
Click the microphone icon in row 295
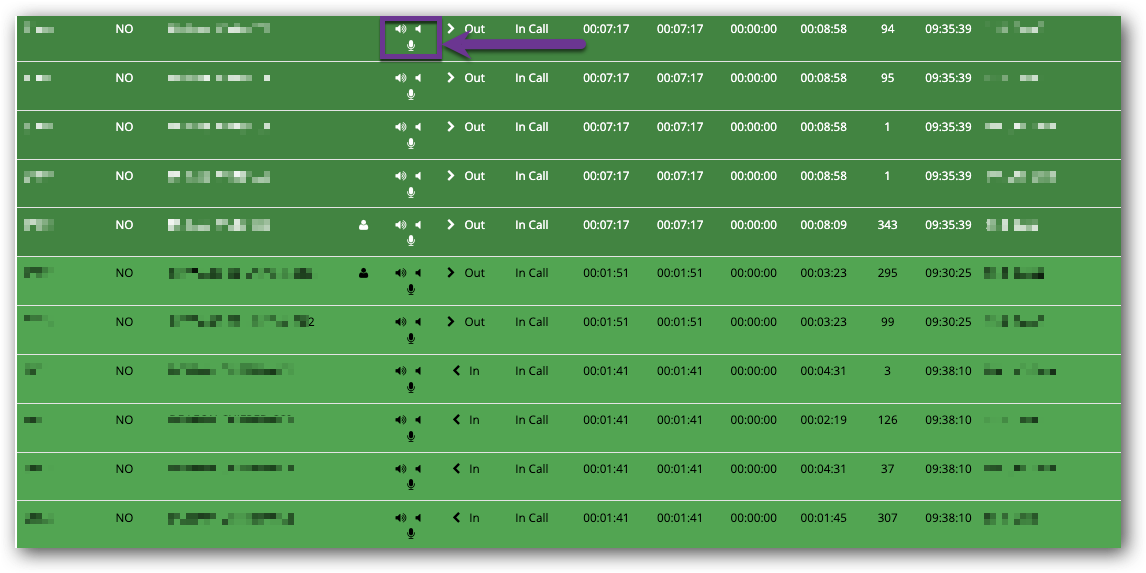[x=411, y=289]
